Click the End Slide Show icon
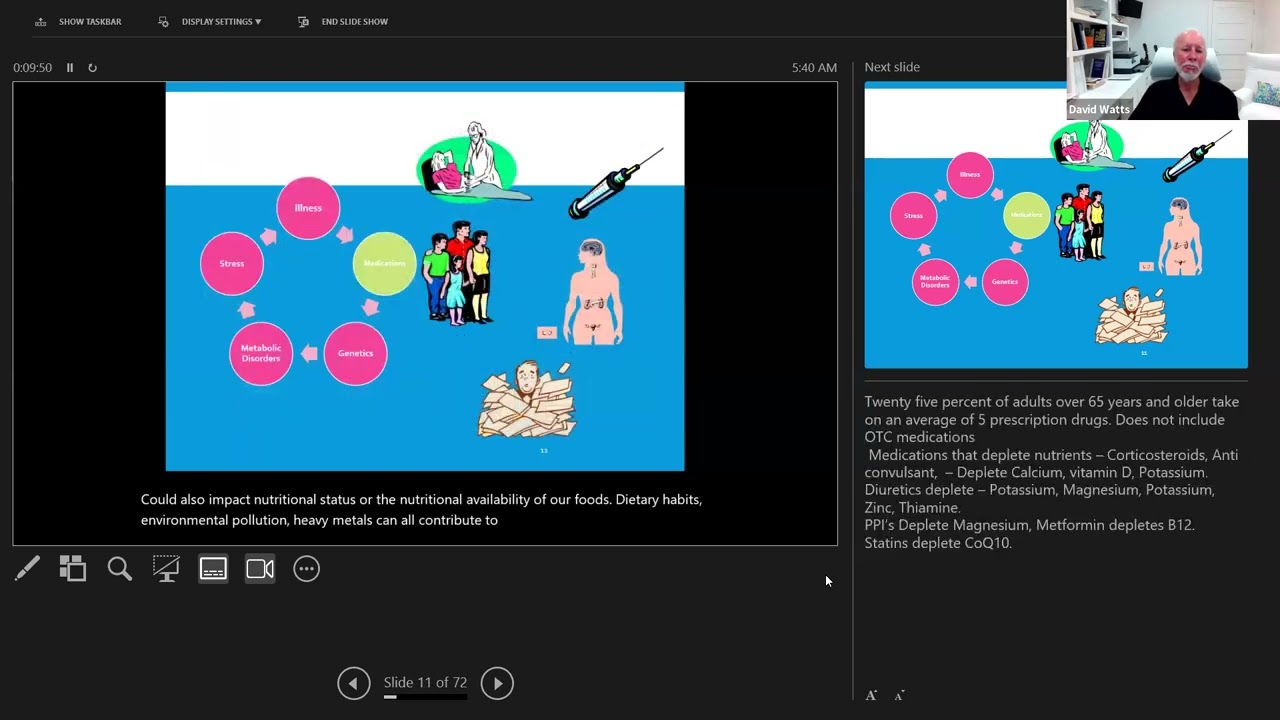The height and width of the screenshot is (720, 1280). pos(303,21)
